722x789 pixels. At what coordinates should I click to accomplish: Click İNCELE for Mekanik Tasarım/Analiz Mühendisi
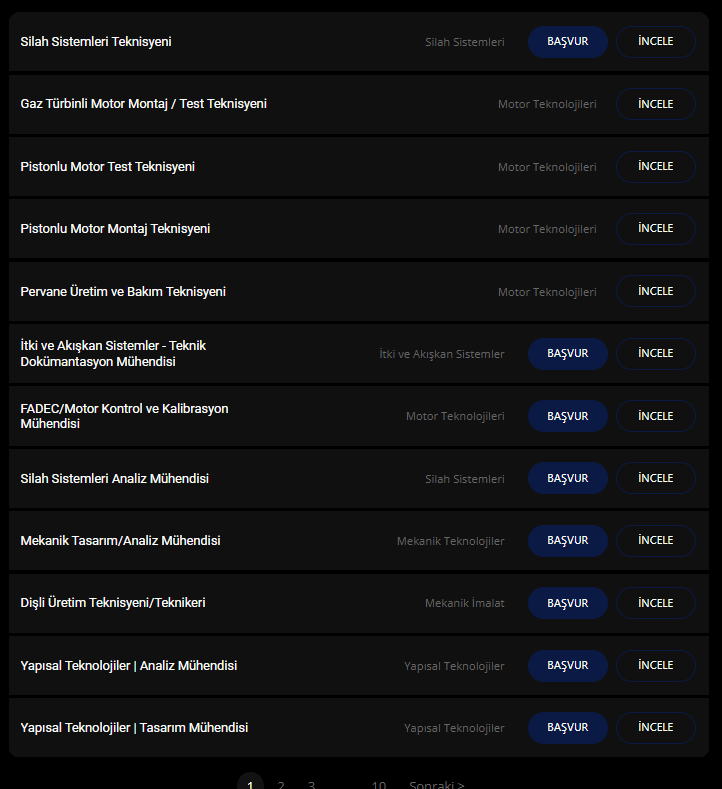[655, 541]
